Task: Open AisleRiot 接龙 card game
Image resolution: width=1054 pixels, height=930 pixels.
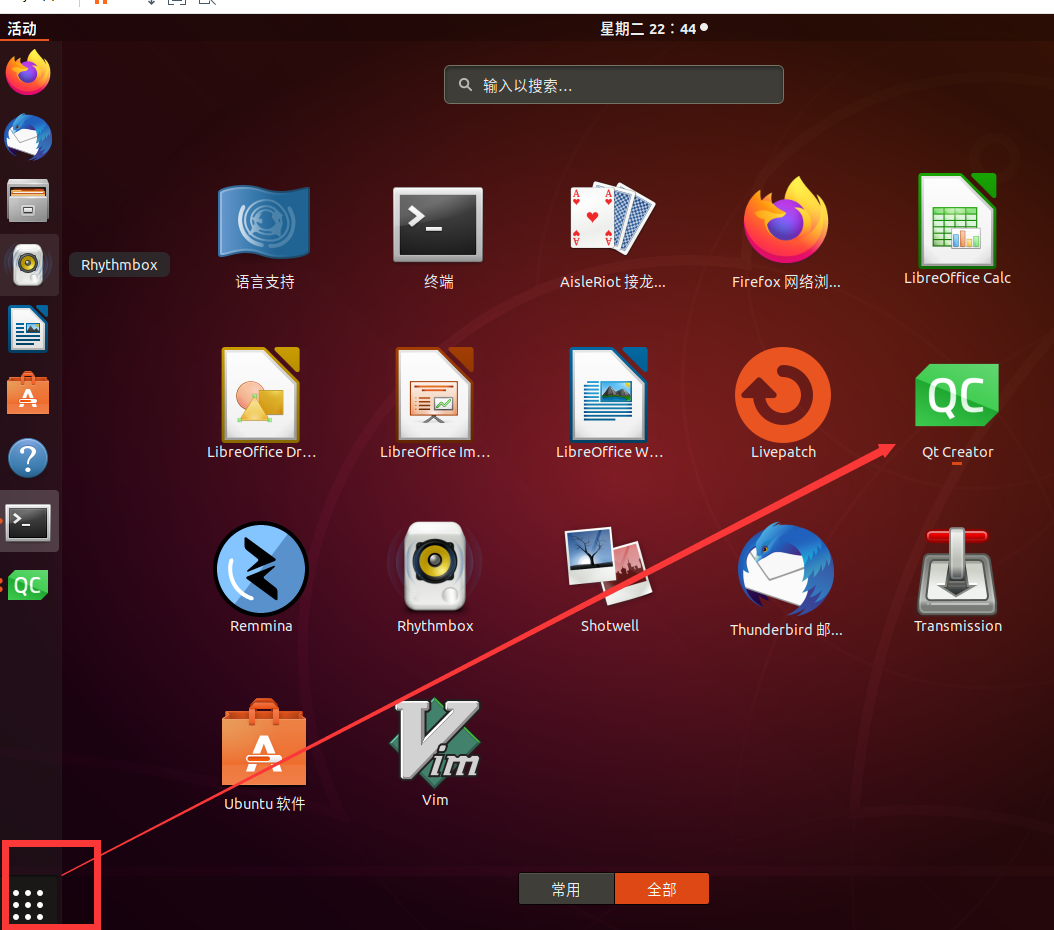Action: [x=611, y=217]
